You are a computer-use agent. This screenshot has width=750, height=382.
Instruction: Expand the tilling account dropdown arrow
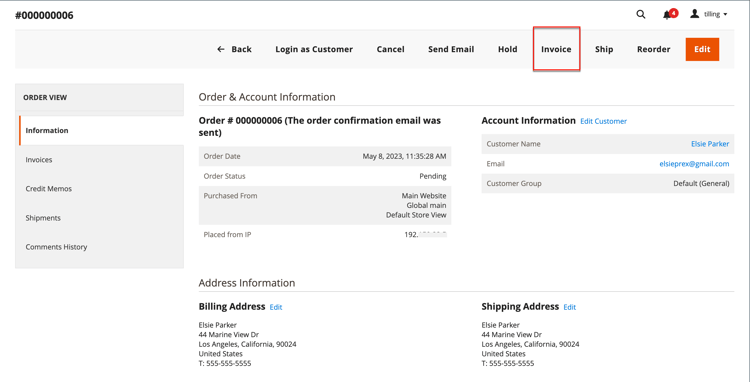point(725,15)
